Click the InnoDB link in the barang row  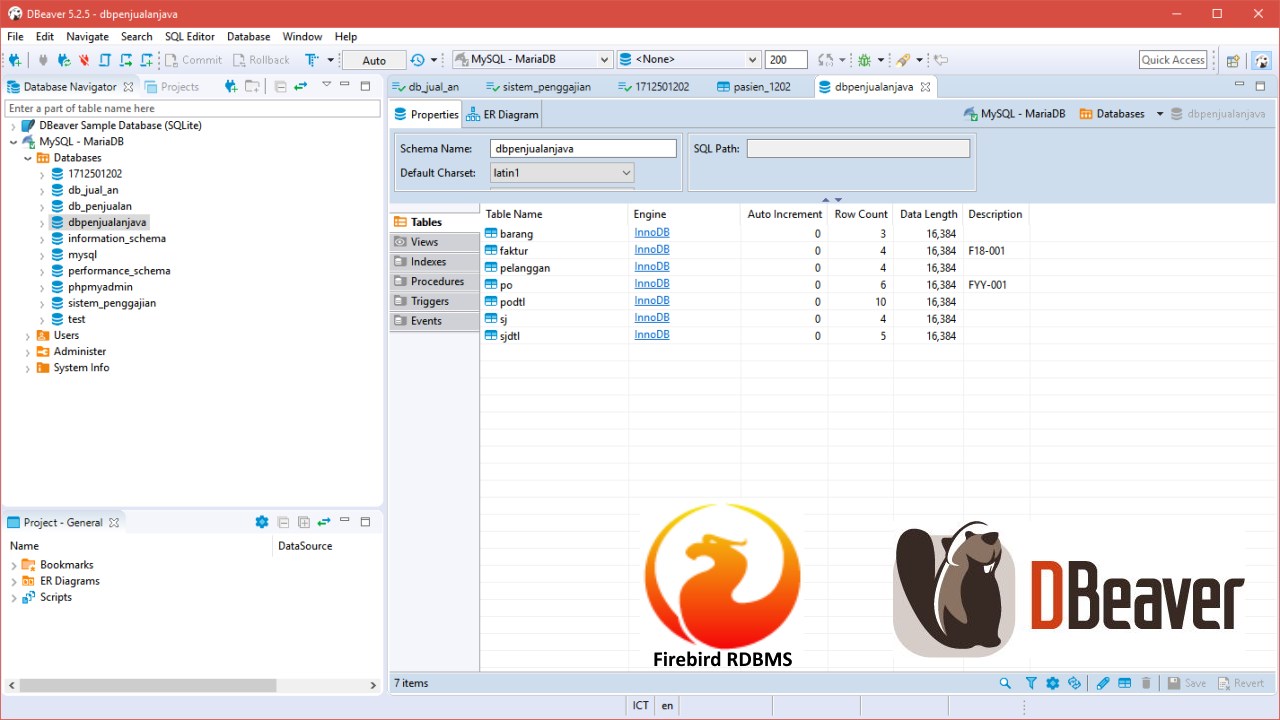click(652, 233)
